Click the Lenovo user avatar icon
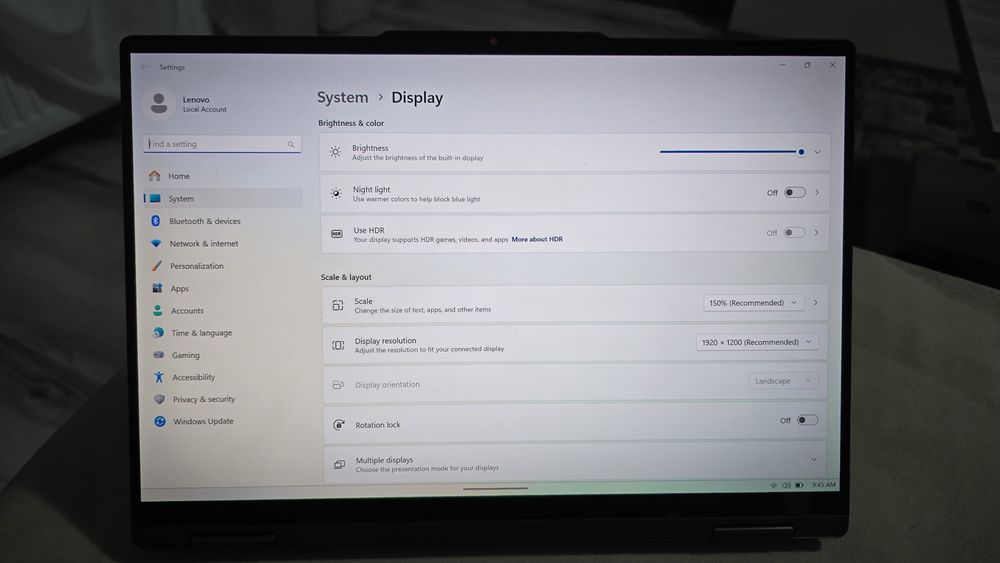This screenshot has width=1000, height=563. 159,103
